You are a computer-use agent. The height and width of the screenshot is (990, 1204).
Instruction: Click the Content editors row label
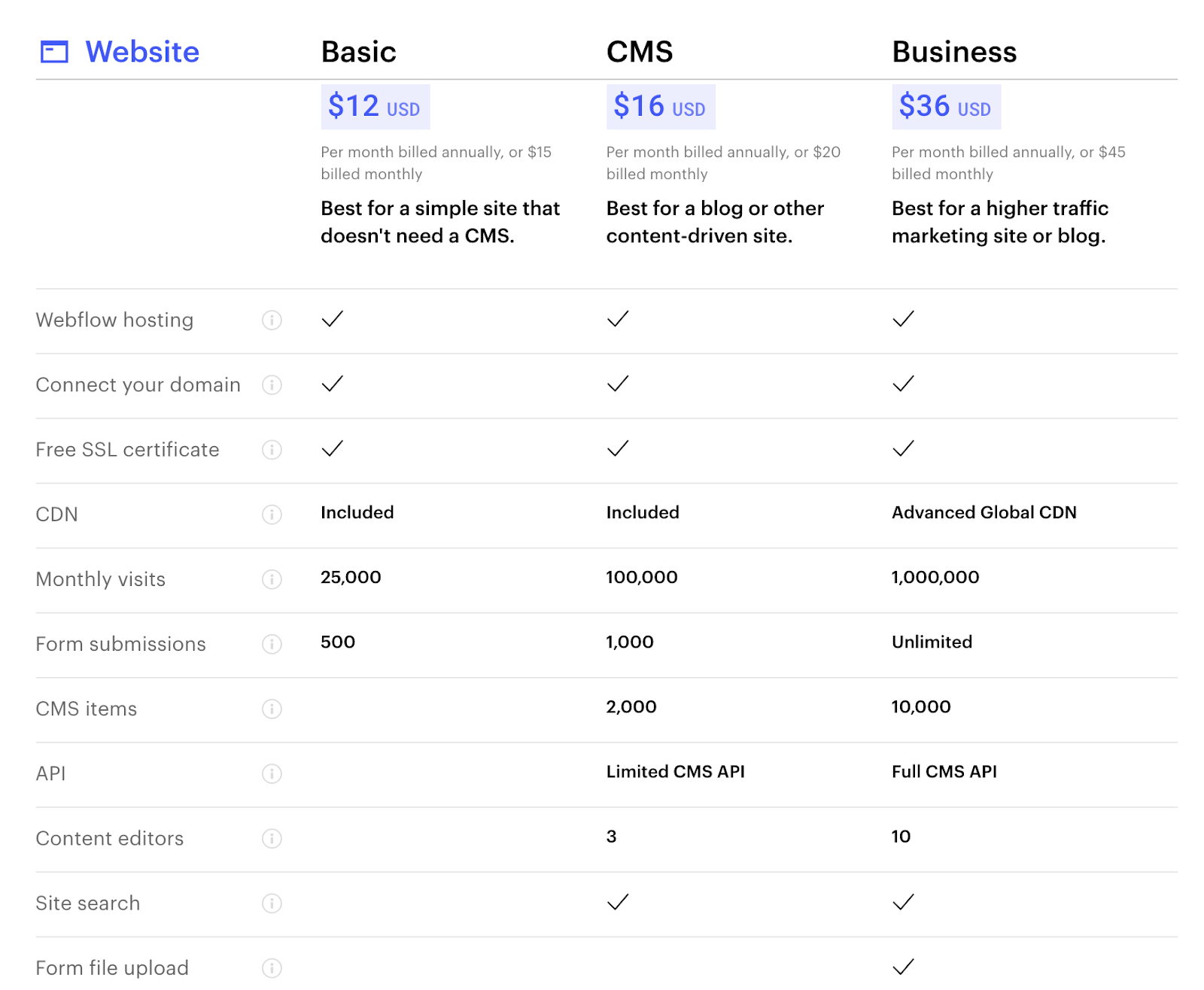coord(110,838)
